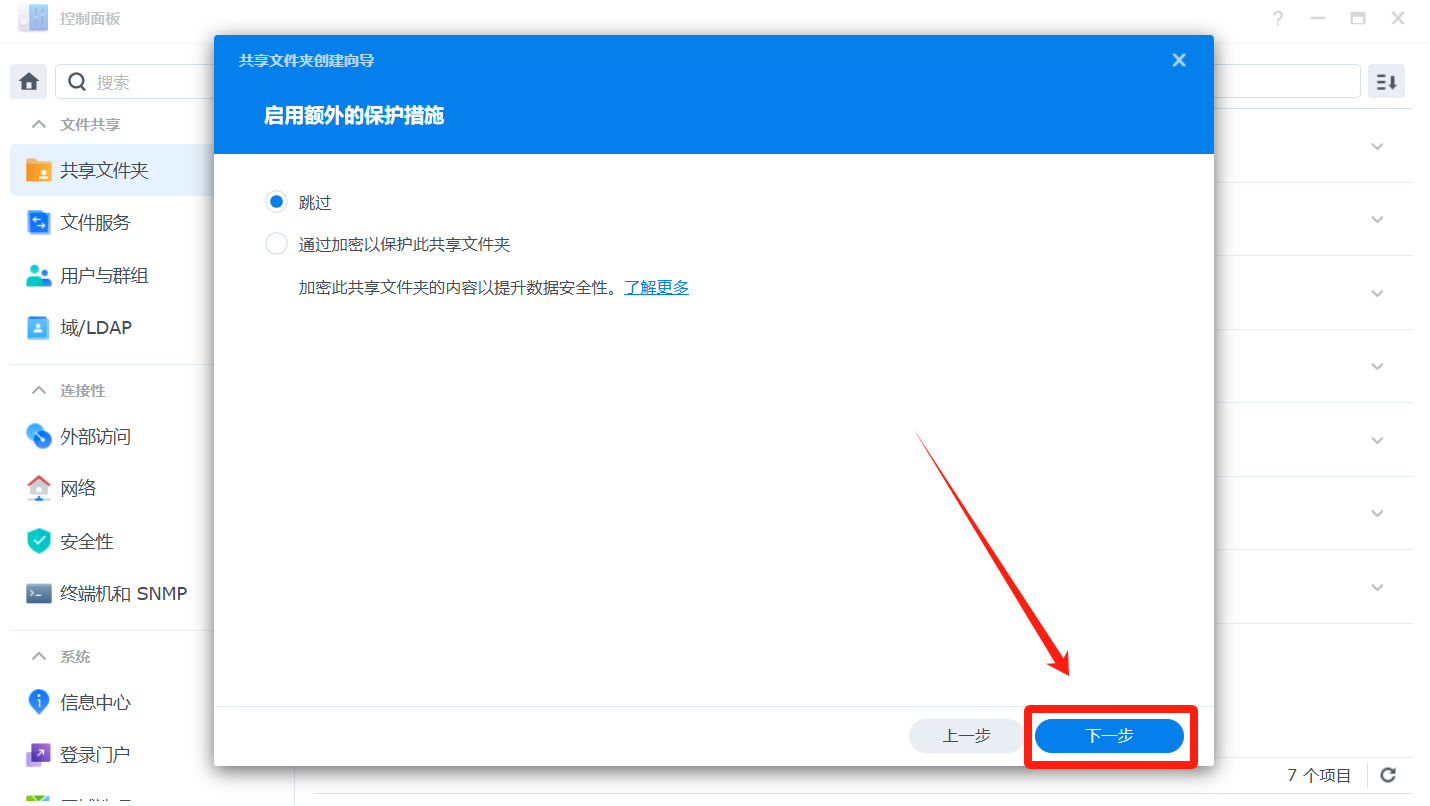Click the home icon in Control Panel
Image resolution: width=1430 pixels, height=806 pixels.
(28, 82)
